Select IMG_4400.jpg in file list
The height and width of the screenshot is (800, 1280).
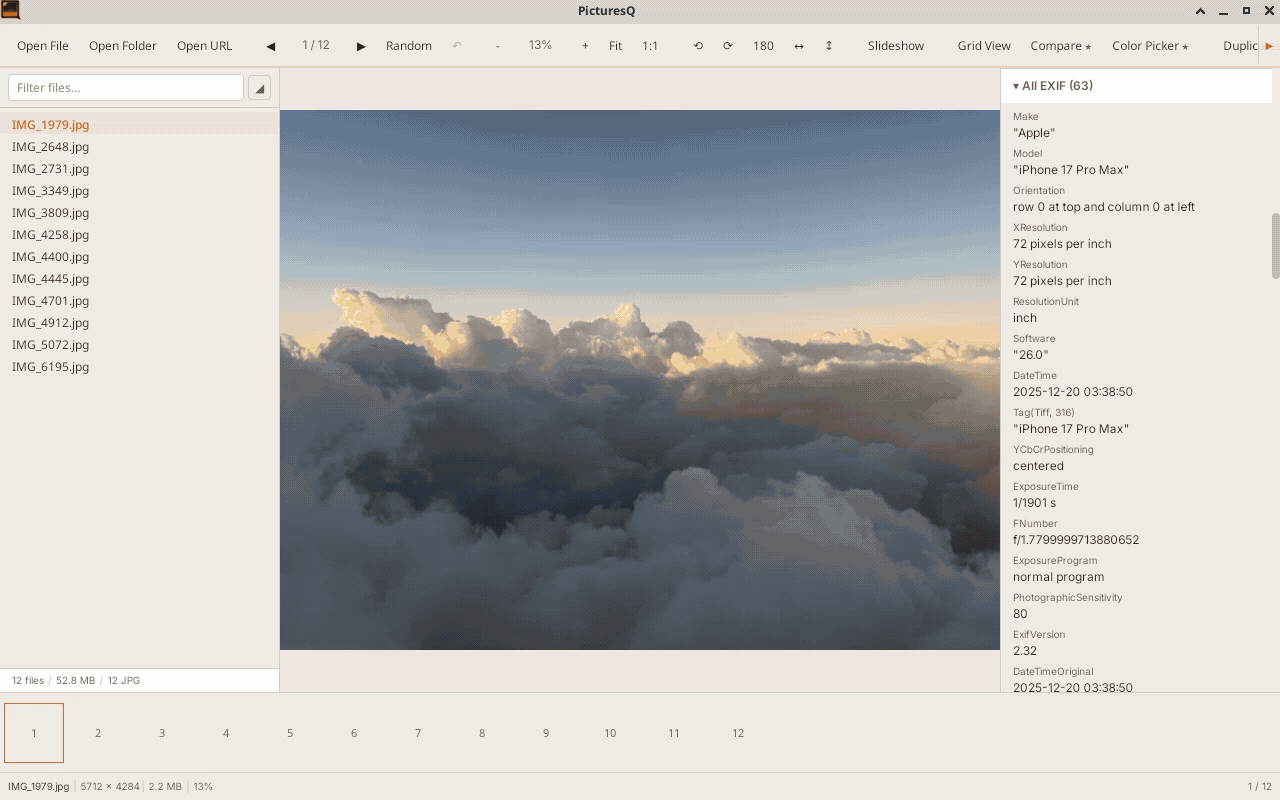pyautogui.click(x=139, y=257)
